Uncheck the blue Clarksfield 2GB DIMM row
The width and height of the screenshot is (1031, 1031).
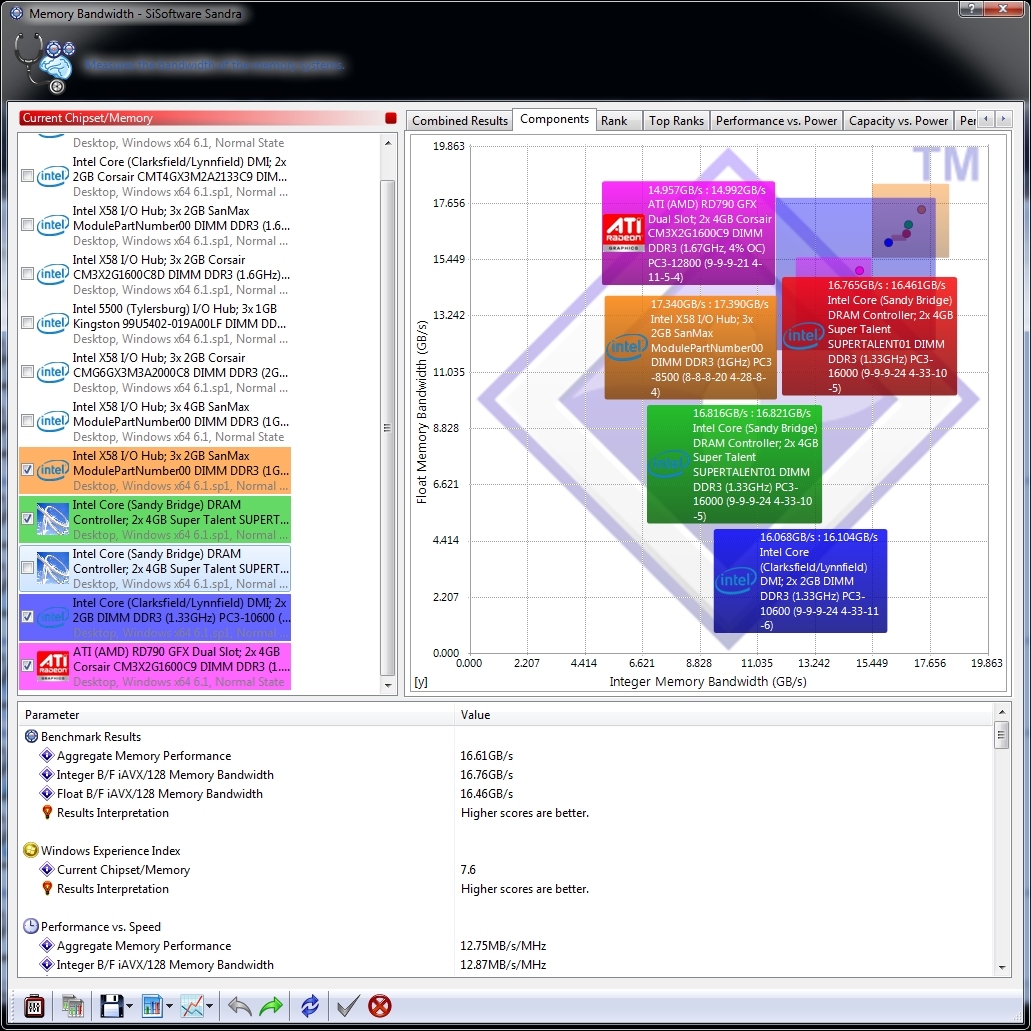28,617
